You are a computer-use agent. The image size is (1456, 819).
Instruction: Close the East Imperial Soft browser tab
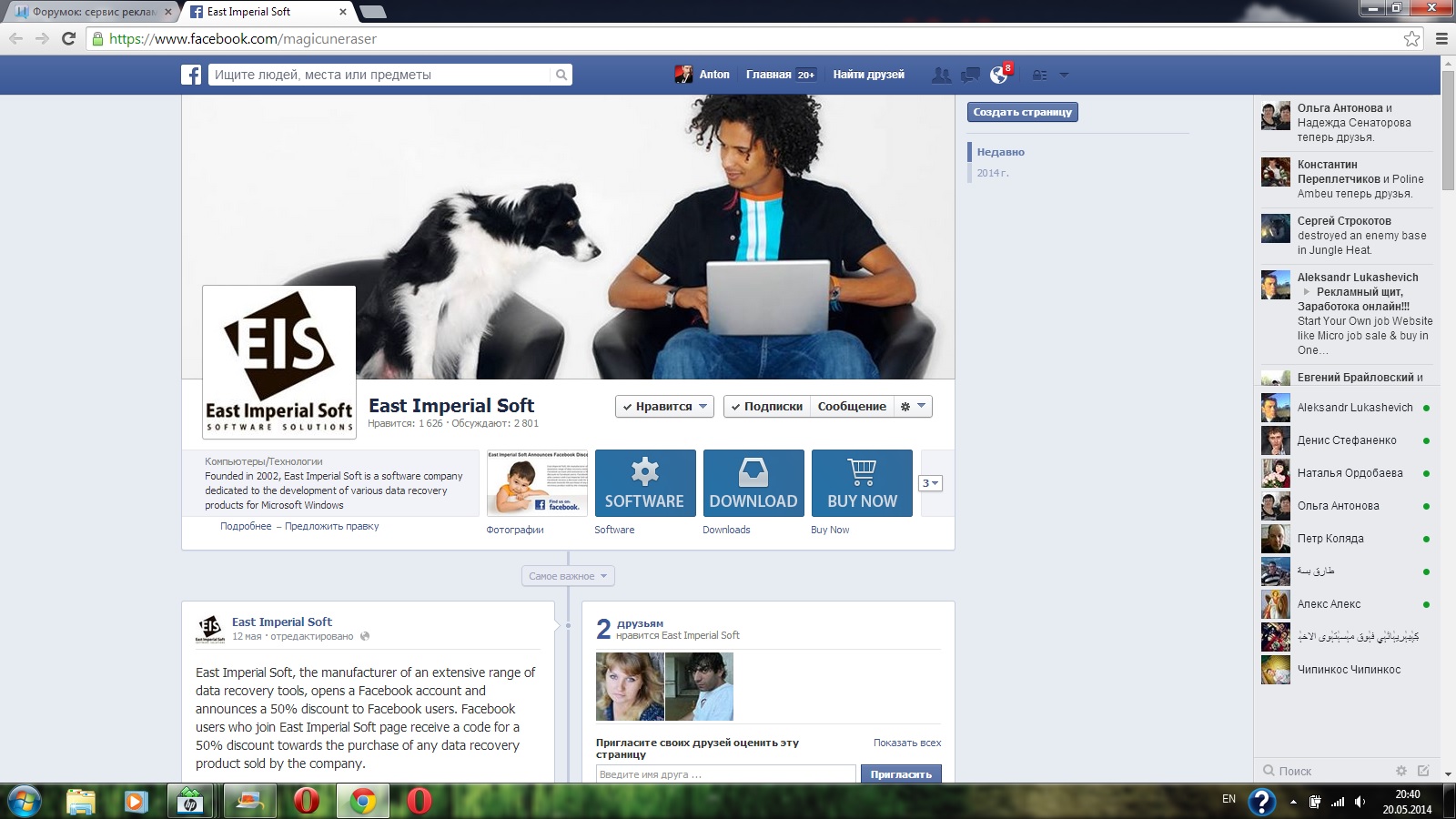click(x=343, y=12)
